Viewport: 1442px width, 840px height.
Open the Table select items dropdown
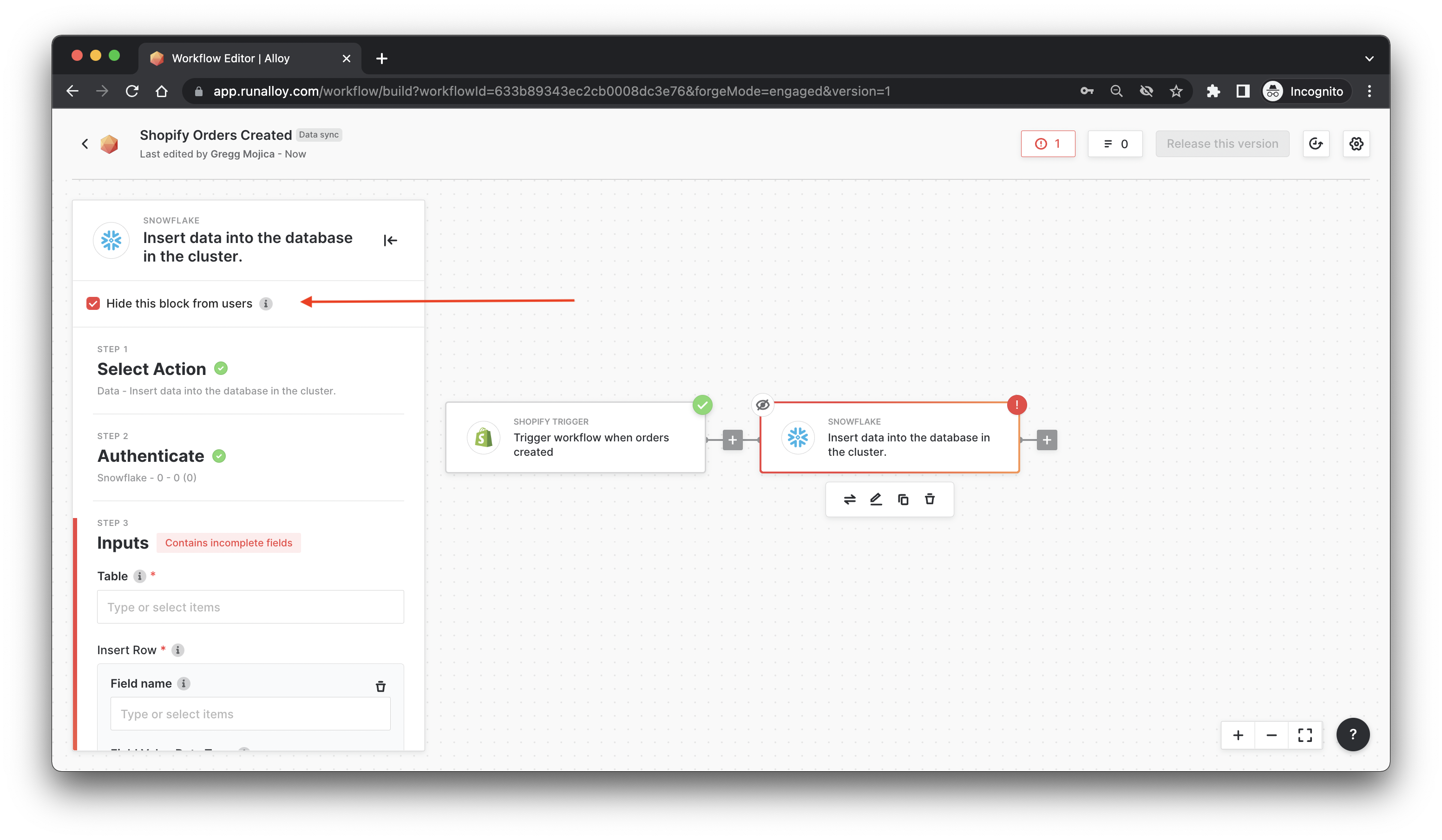click(250, 607)
